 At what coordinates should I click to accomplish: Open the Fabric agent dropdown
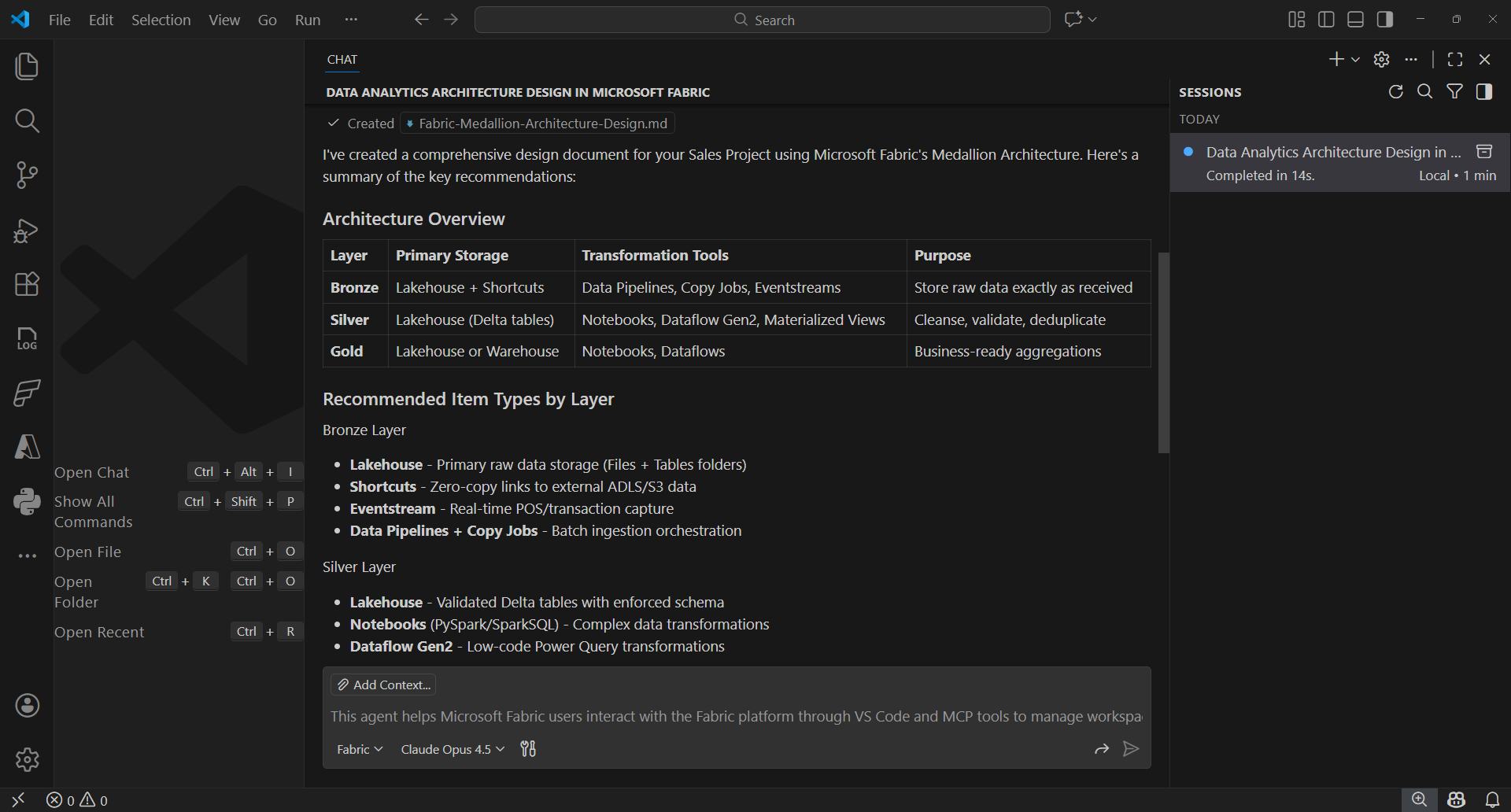click(359, 748)
